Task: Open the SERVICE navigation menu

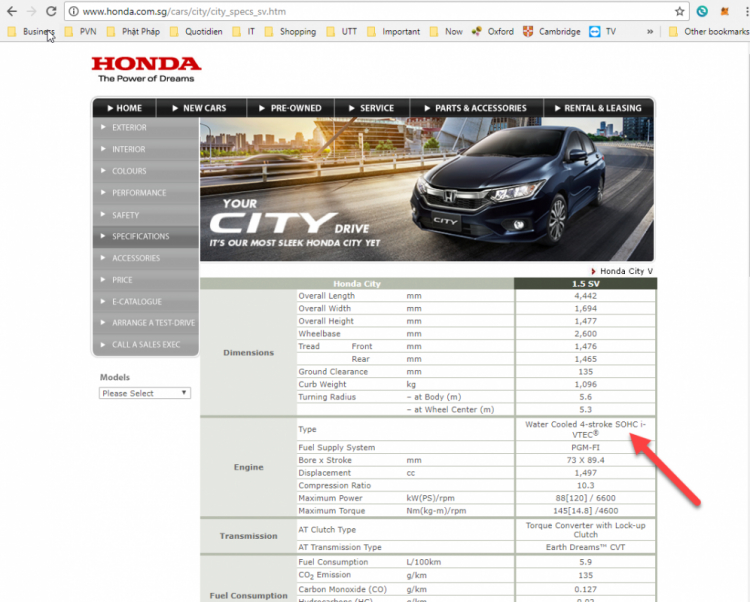Action: (x=372, y=108)
